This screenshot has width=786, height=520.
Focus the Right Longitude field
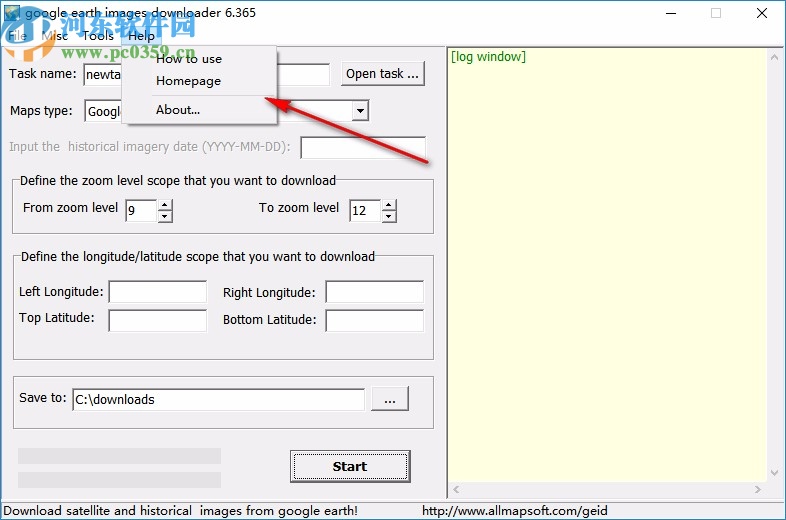pos(374,292)
